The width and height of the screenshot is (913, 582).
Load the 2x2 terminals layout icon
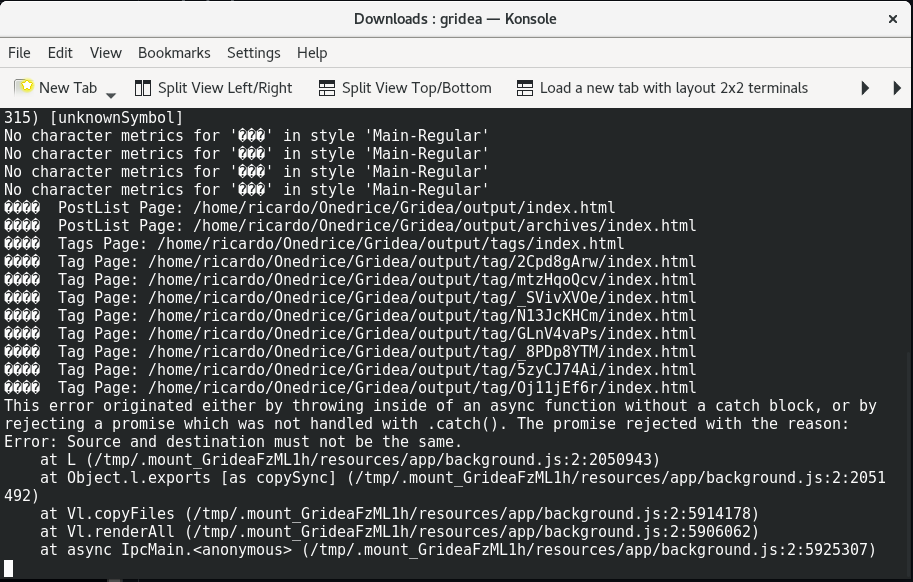point(525,87)
